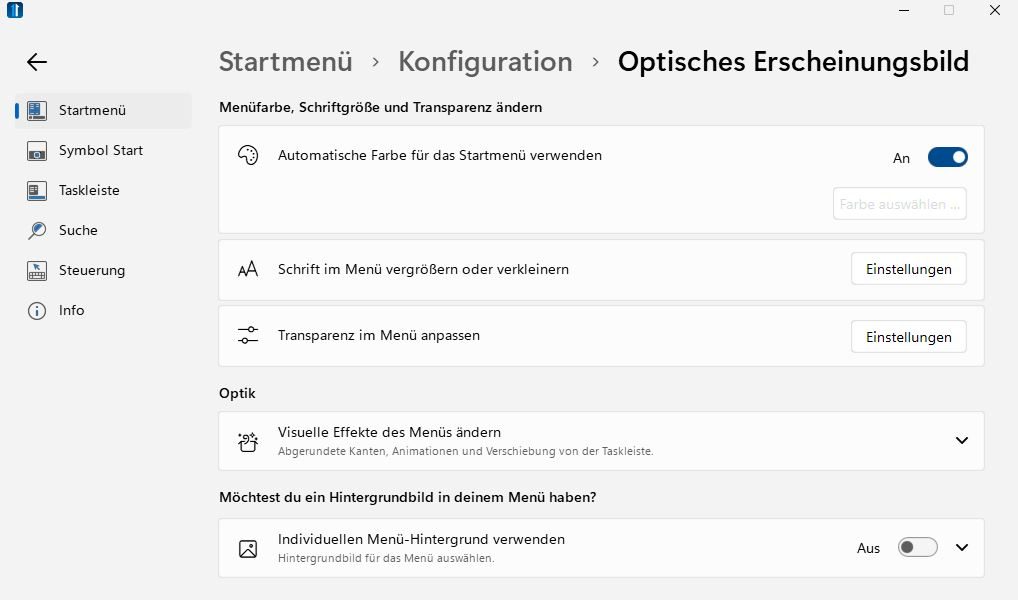Disable automatic Startmenü color toggle
The image size is (1018, 600).
click(x=947, y=157)
